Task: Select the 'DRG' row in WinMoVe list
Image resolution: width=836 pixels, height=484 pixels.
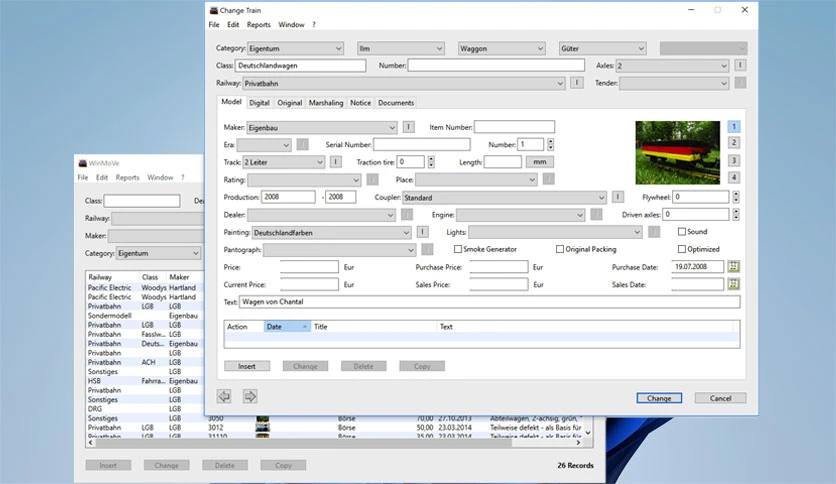Action: tap(144, 409)
